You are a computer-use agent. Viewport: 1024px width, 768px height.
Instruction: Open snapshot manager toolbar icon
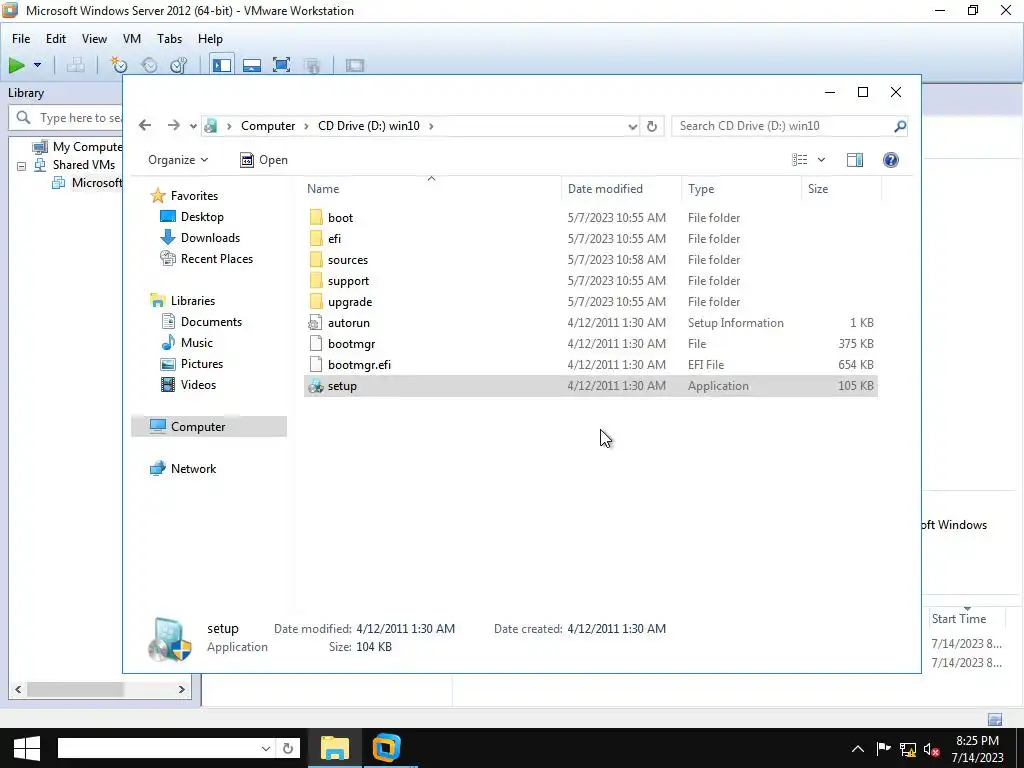click(179, 65)
